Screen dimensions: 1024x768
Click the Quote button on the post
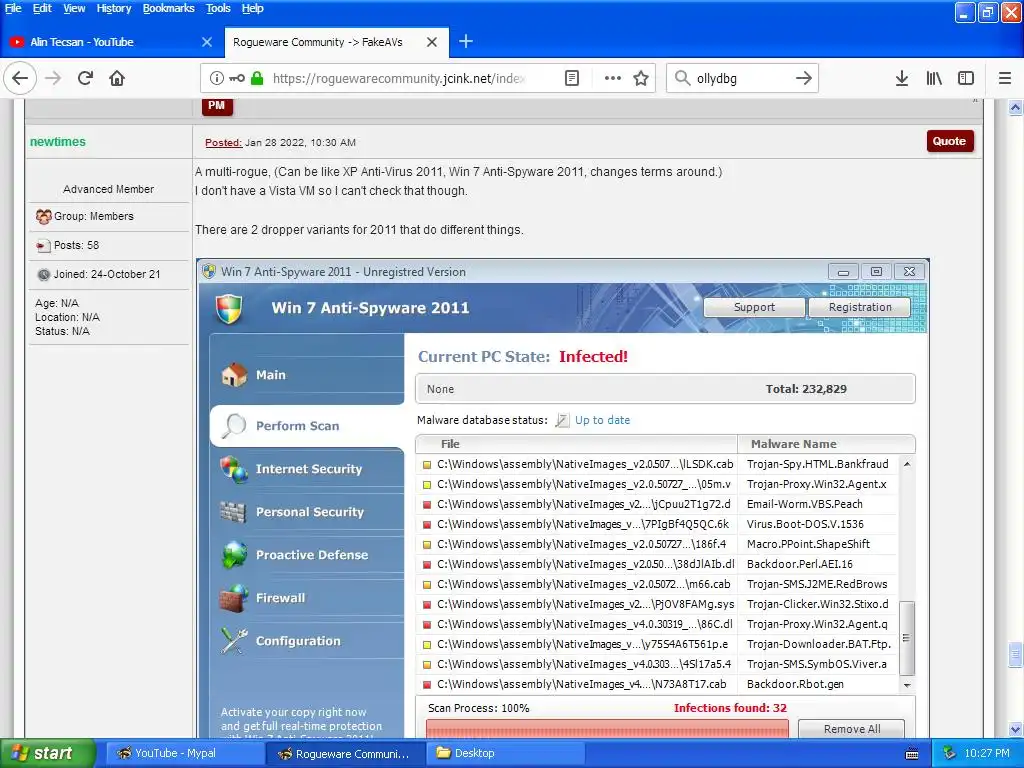point(950,141)
